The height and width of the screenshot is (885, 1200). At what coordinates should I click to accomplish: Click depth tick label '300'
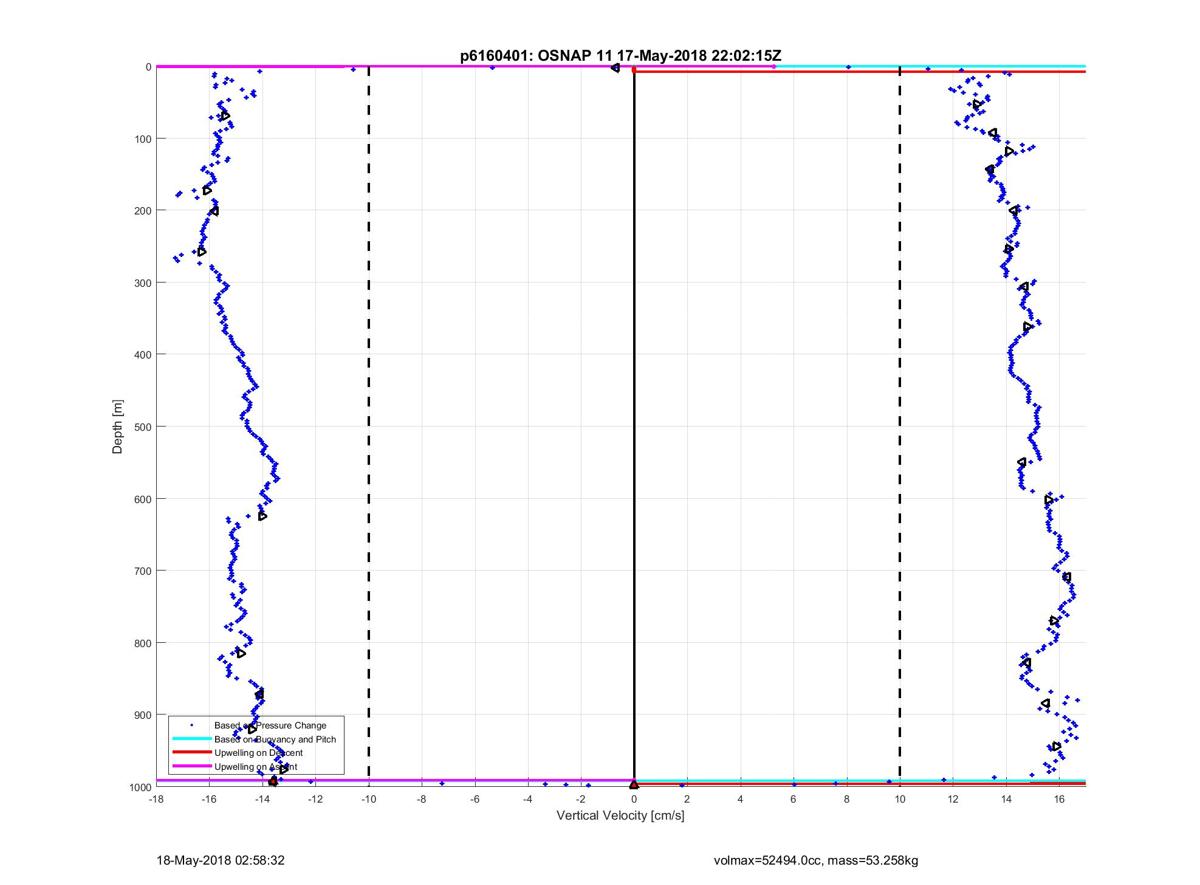click(x=141, y=283)
